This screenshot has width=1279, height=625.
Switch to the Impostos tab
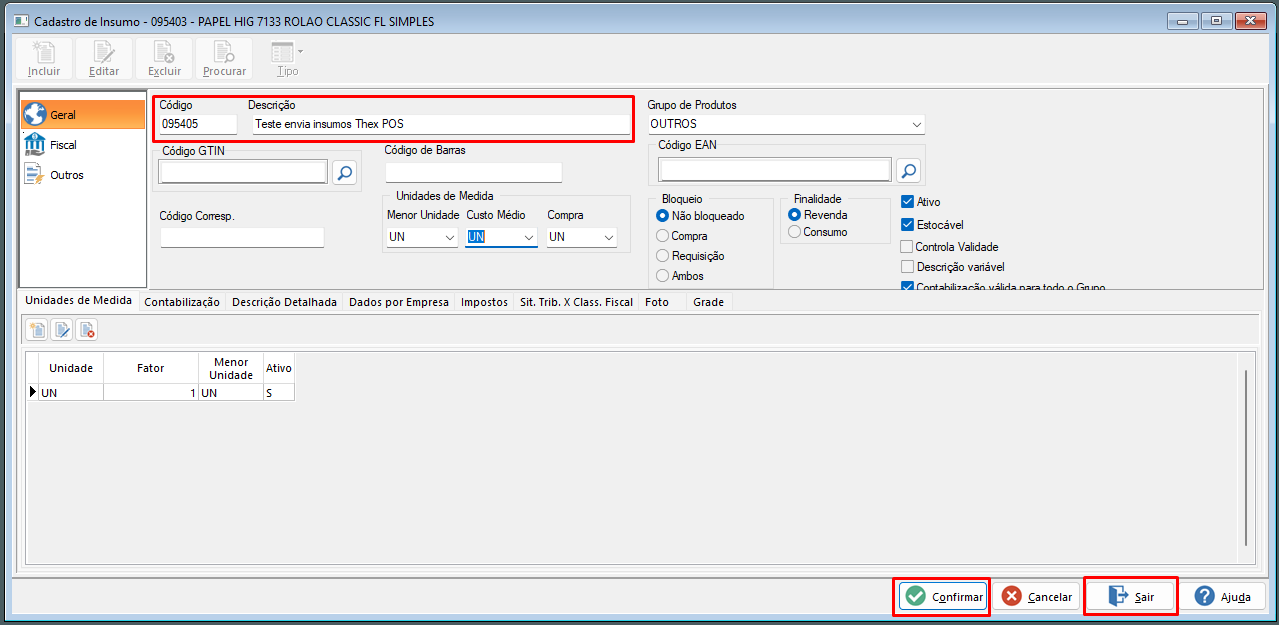[485, 302]
